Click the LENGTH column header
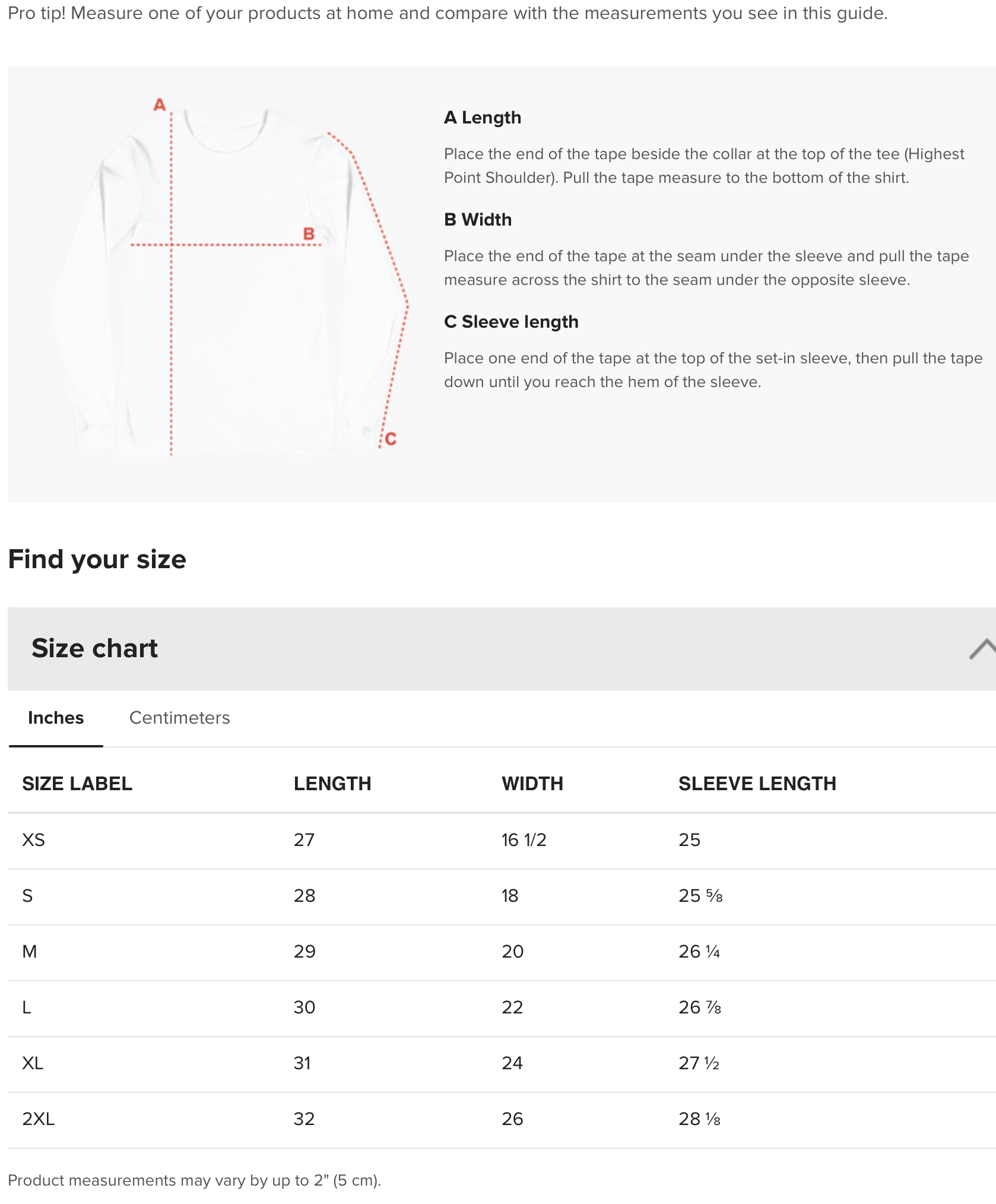 (x=332, y=784)
